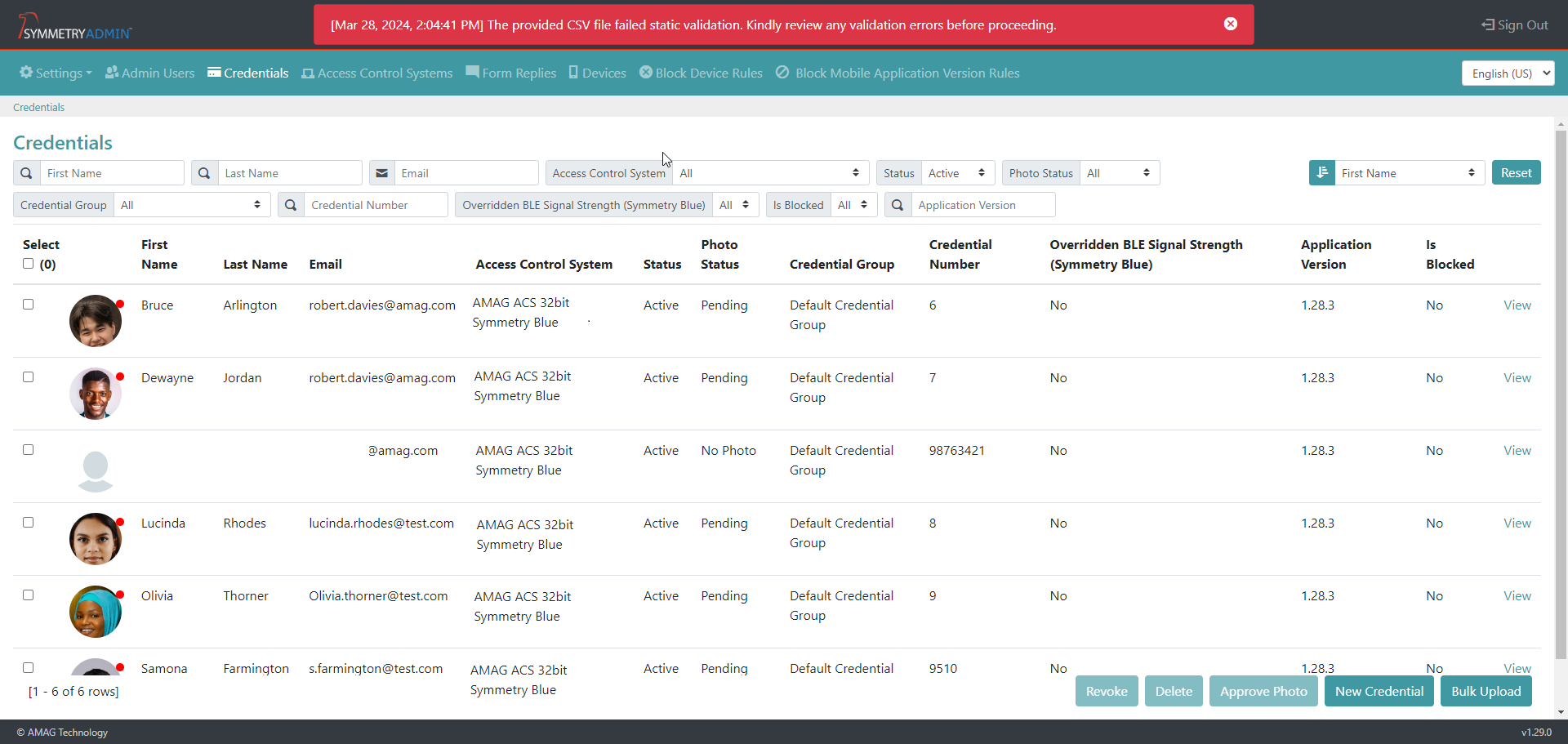Focus the First Name filter field
The width and height of the screenshot is (1568, 744).
coord(112,173)
